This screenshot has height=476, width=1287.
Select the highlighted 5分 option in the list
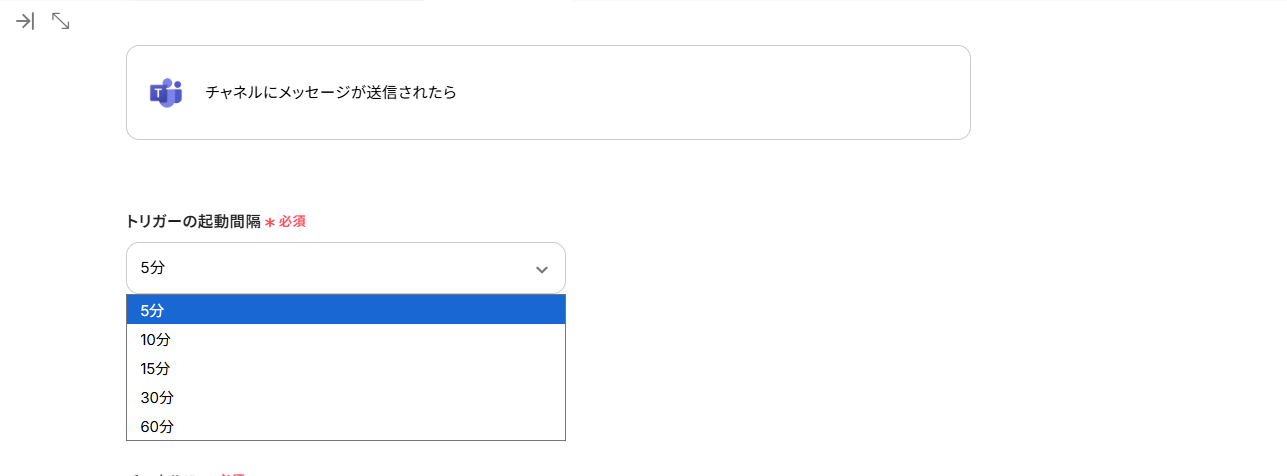(x=153, y=310)
